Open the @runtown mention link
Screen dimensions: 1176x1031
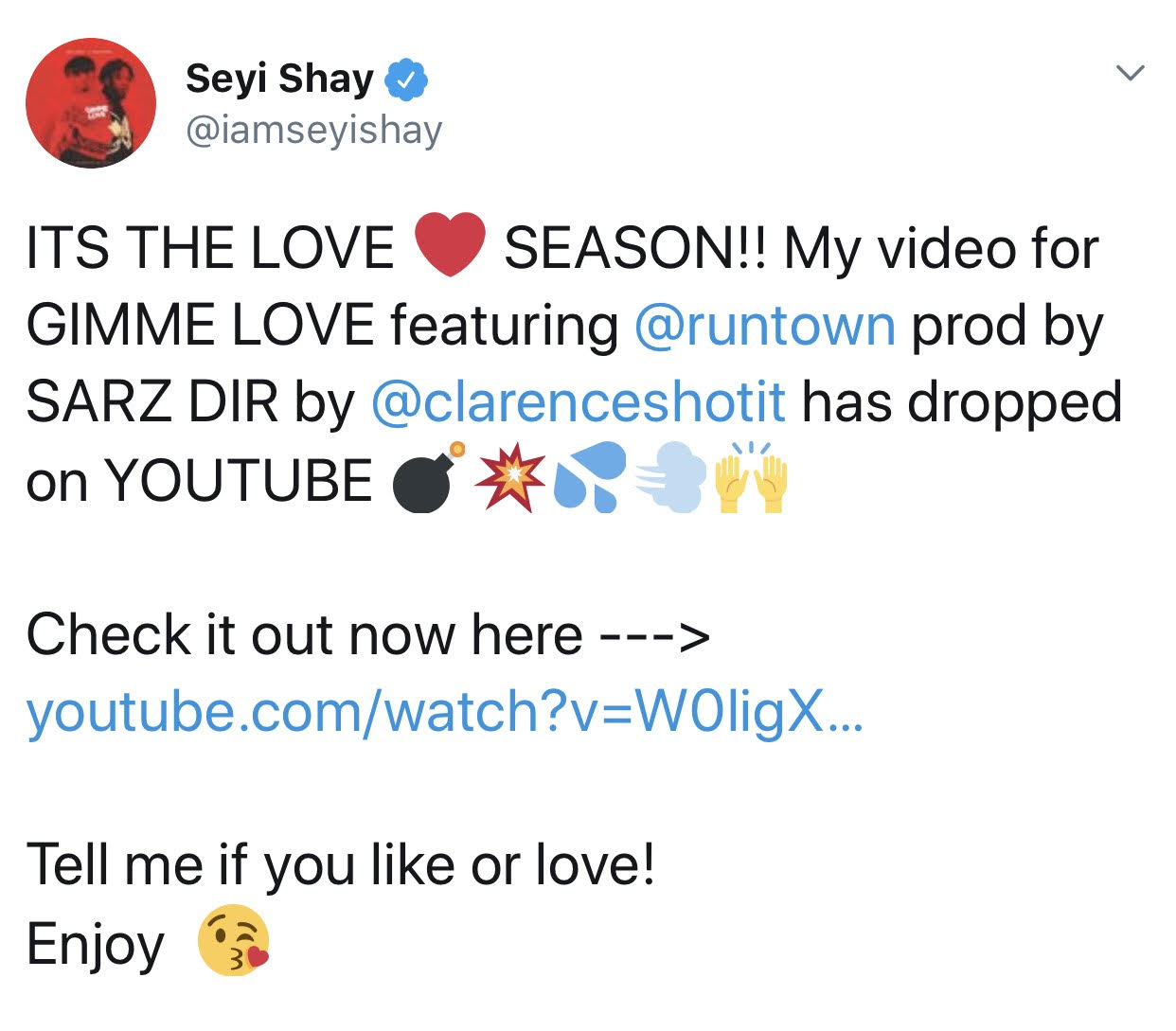click(765, 326)
